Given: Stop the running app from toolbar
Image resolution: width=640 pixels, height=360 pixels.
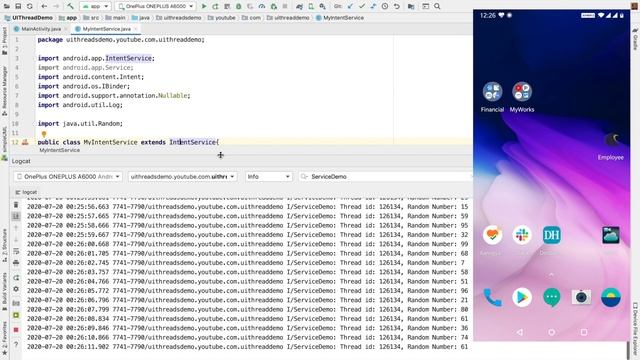Looking at the screenshot, I should pyautogui.click(x=285, y=6).
